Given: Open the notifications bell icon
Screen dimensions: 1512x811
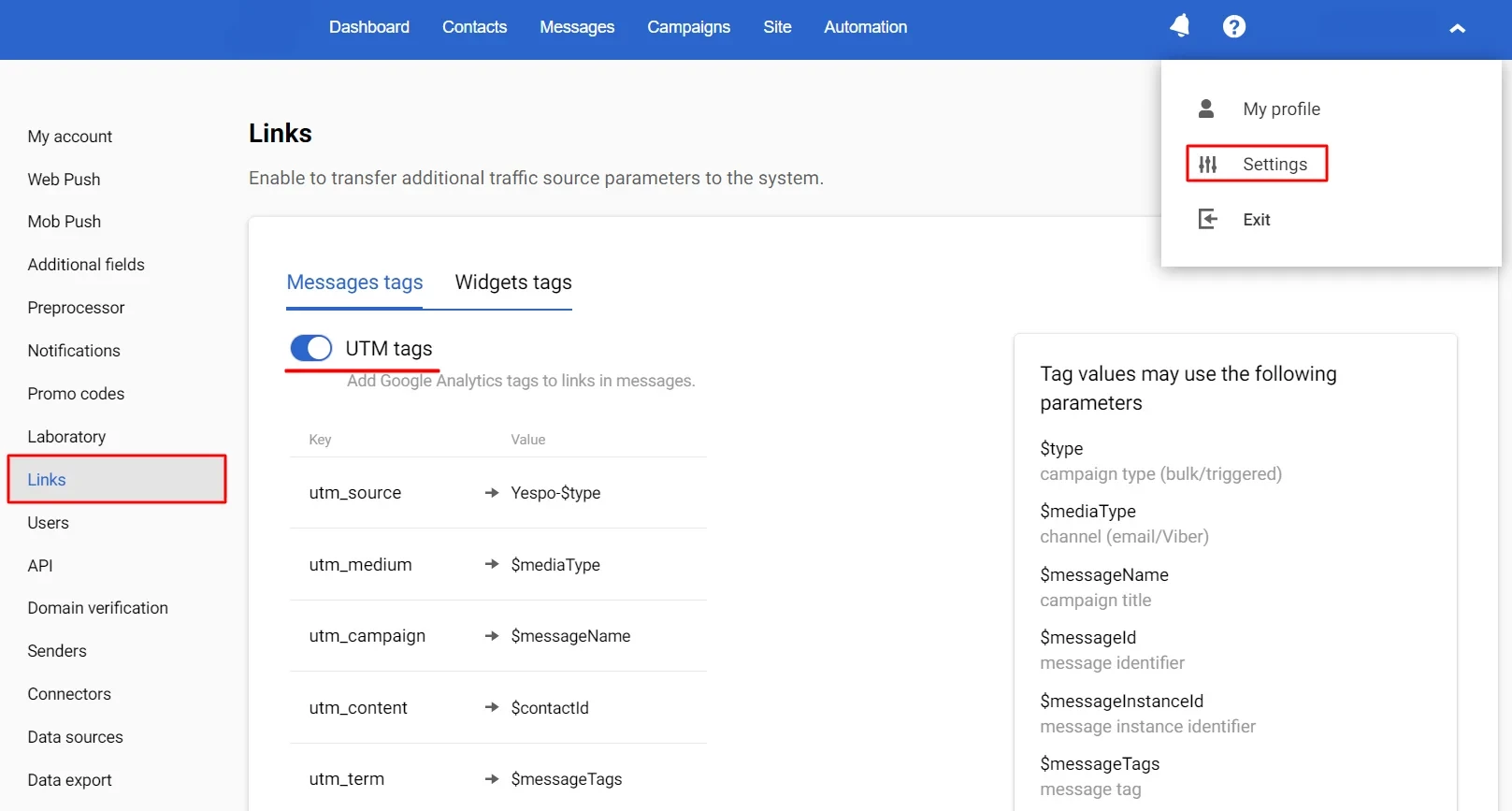Looking at the screenshot, I should [x=1180, y=26].
